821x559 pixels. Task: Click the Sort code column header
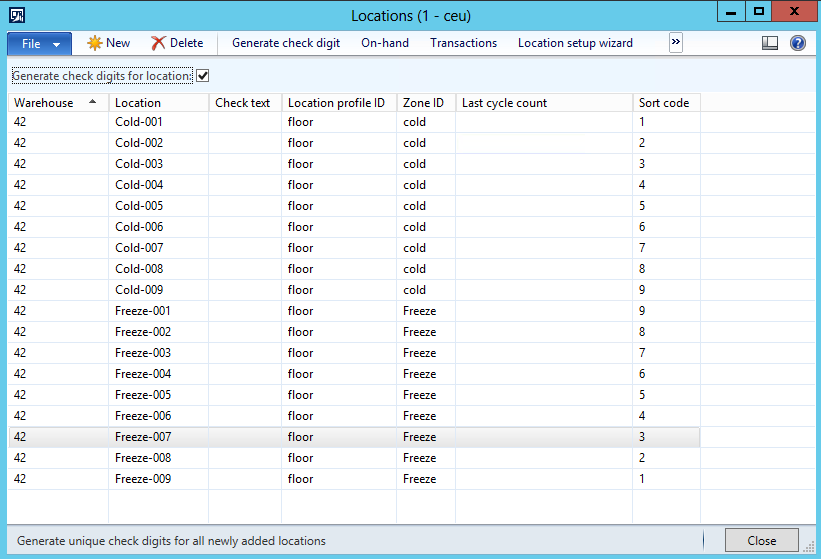pos(664,103)
